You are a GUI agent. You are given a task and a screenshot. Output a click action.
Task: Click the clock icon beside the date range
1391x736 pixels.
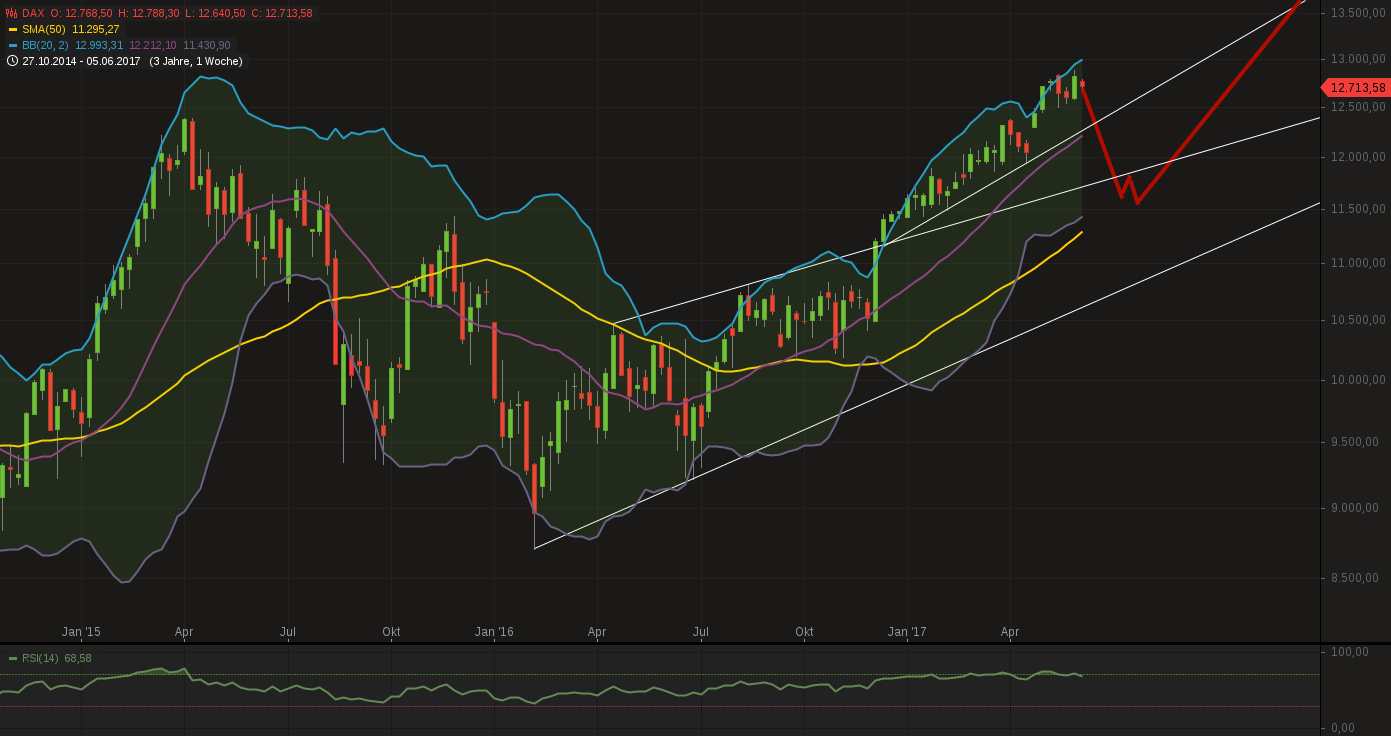pyautogui.click(x=12, y=61)
